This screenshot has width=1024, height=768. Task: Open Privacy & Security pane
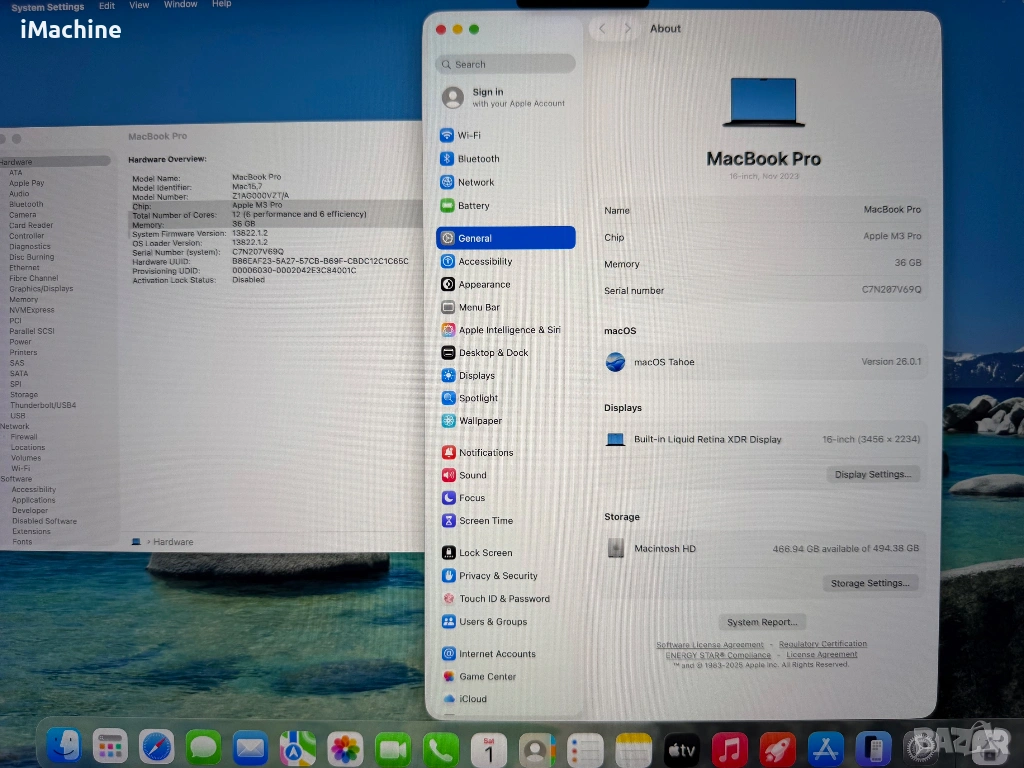tap(497, 576)
